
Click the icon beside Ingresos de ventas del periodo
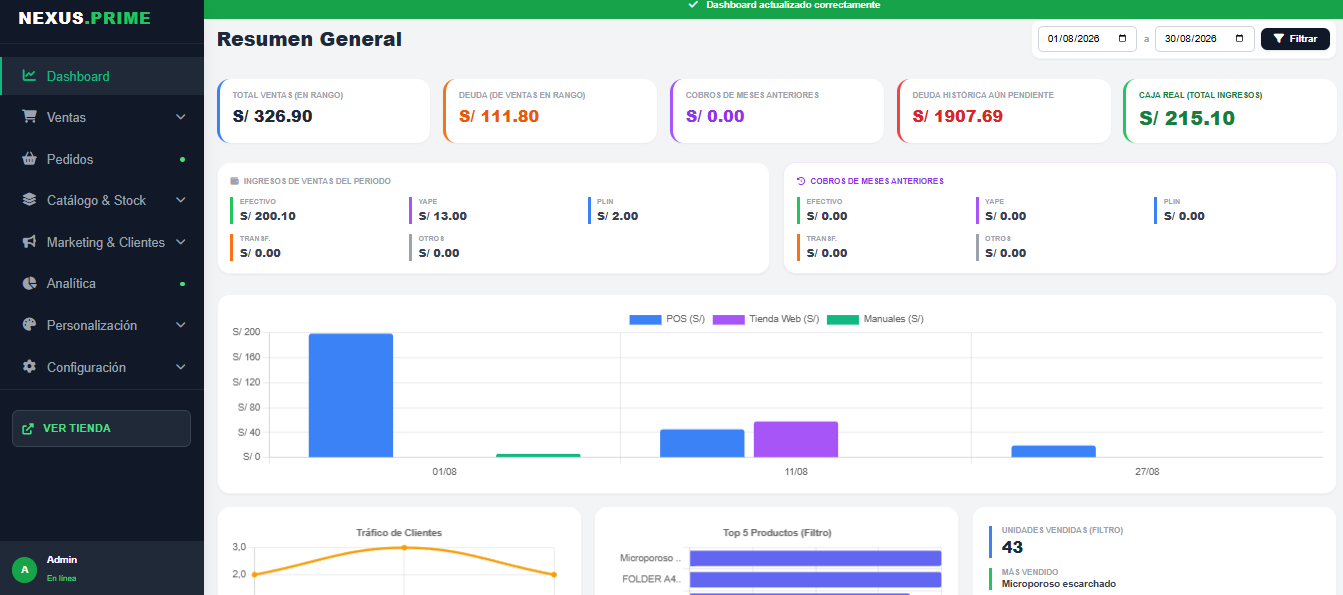point(235,181)
